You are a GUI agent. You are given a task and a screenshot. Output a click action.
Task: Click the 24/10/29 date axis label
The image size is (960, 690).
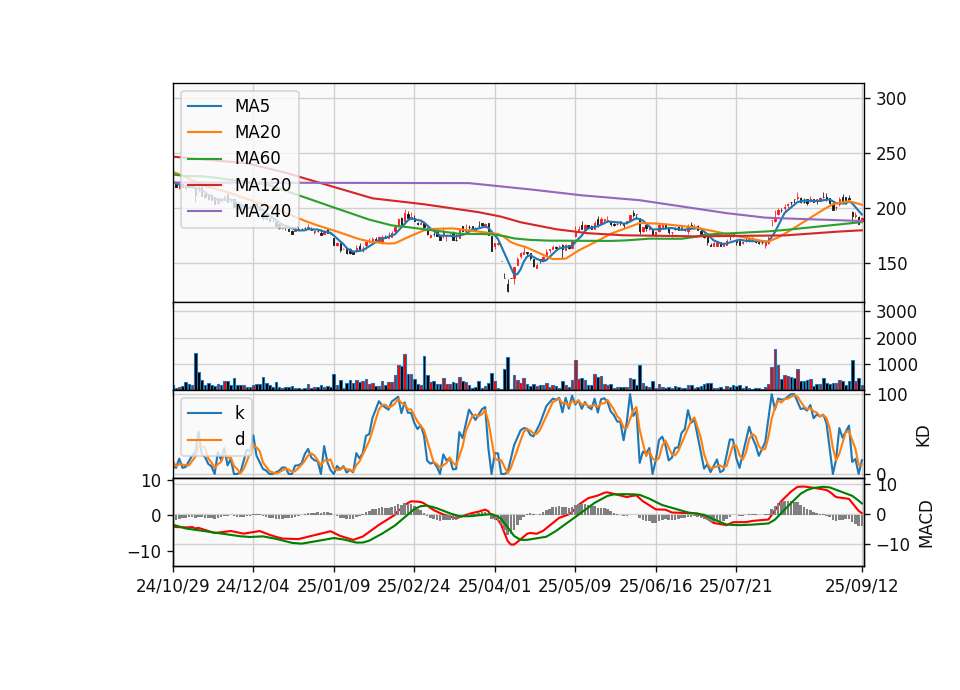click(x=173, y=586)
